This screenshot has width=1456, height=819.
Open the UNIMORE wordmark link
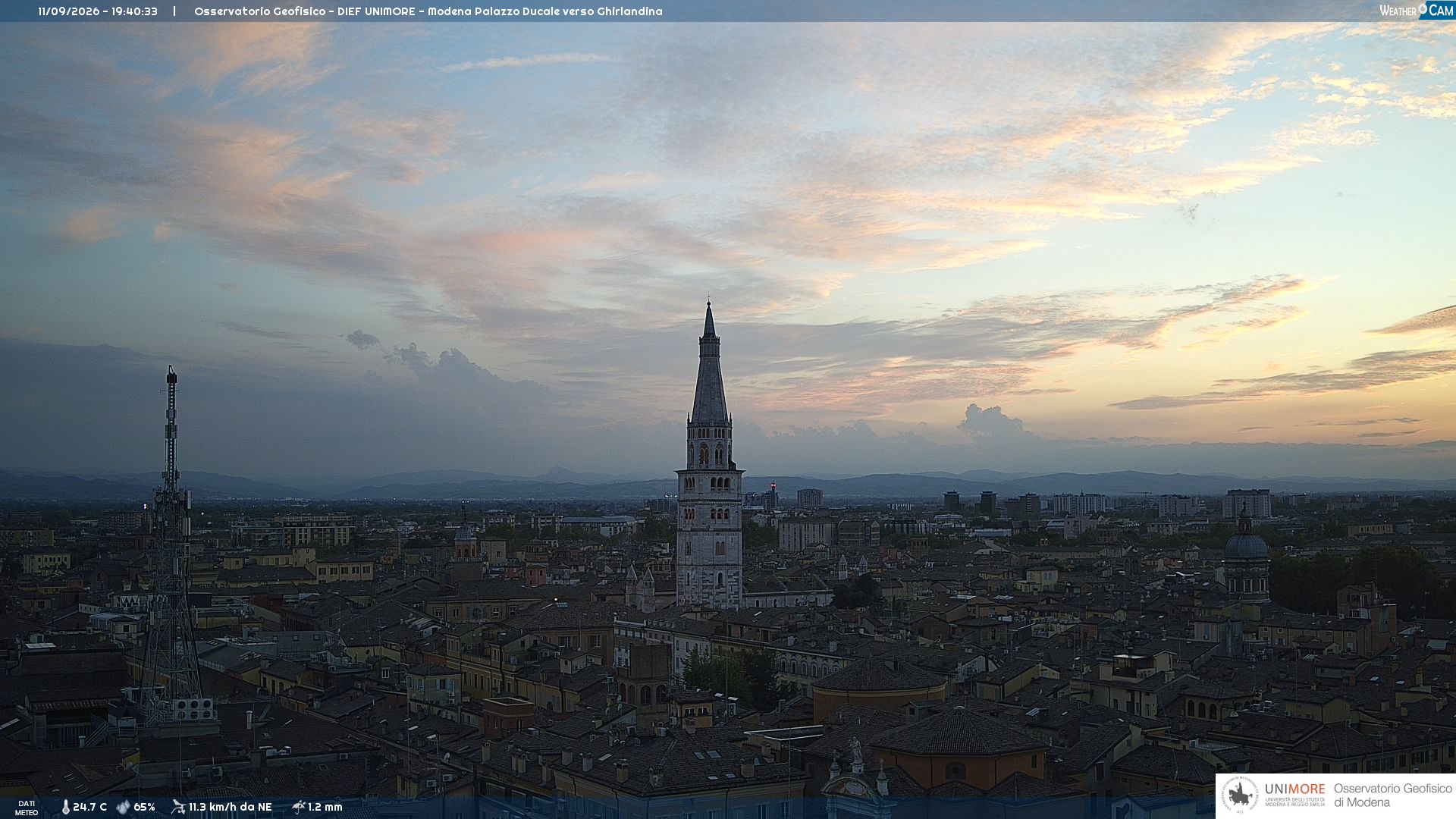(x=1294, y=789)
